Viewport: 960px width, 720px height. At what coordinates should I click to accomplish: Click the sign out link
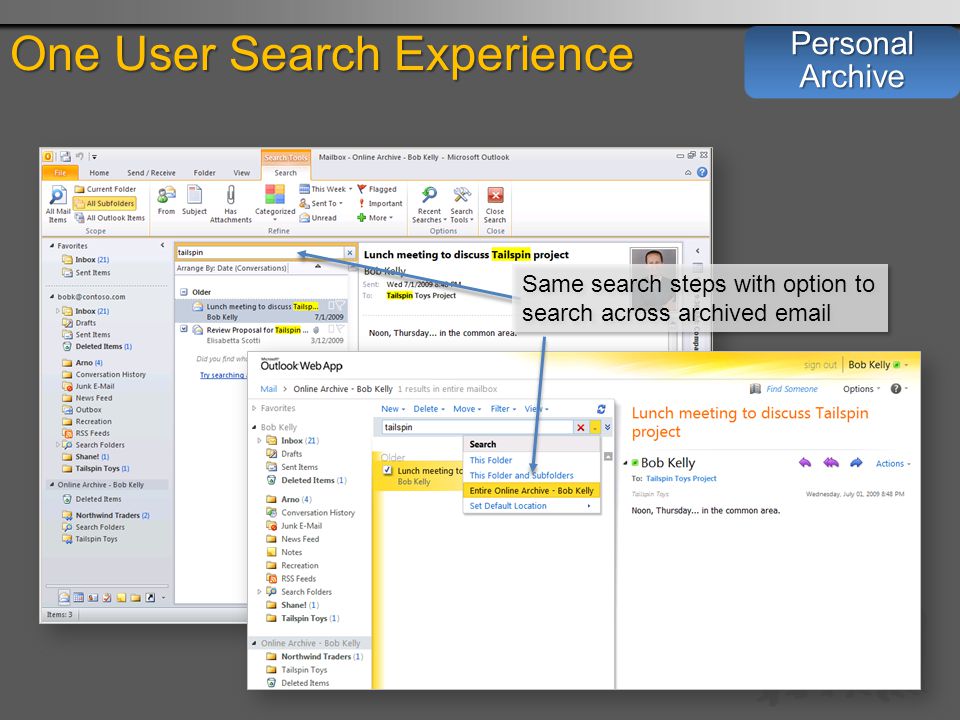tap(820, 365)
